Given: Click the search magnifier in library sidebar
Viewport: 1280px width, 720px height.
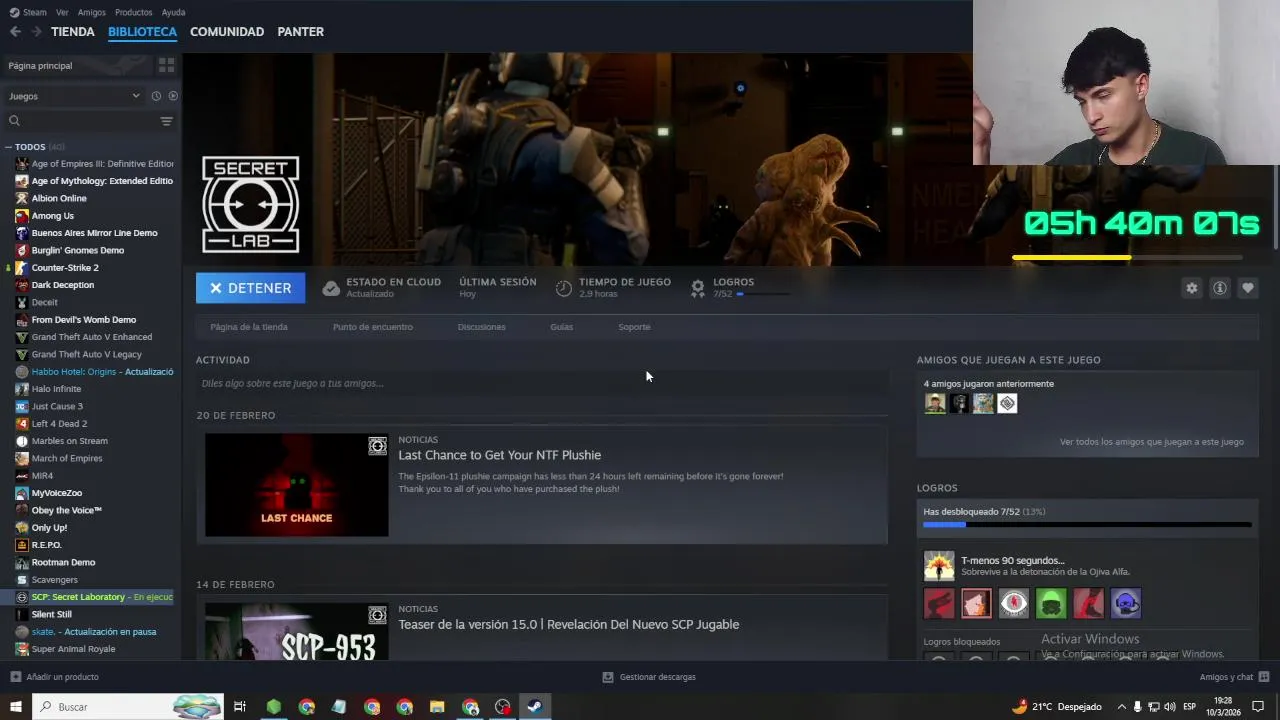Looking at the screenshot, I should pyautogui.click(x=14, y=121).
